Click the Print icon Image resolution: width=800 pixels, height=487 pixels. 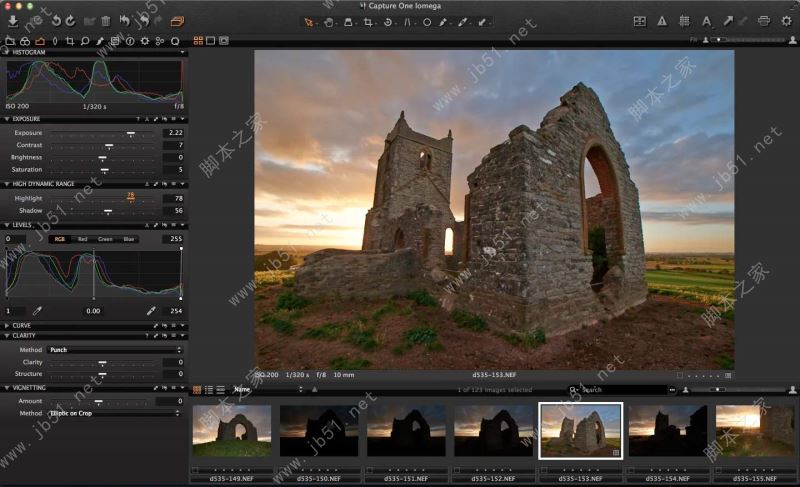pyautogui.click(x=764, y=21)
